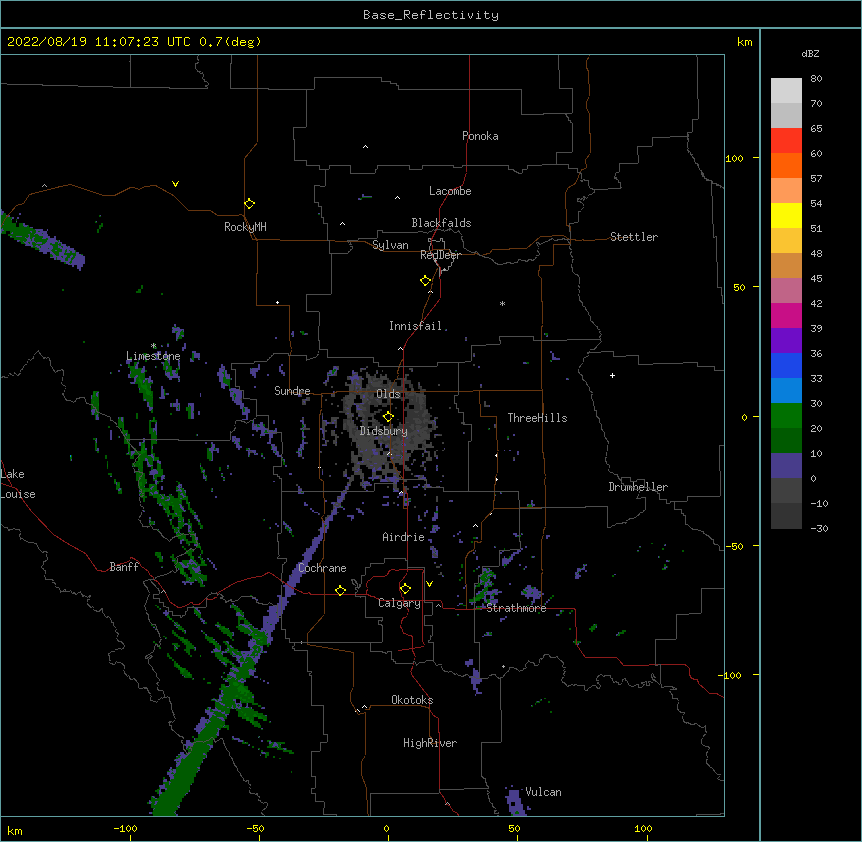Click the bright green legend swatch below 30
This screenshot has width=862, height=842.
[x=786, y=416]
